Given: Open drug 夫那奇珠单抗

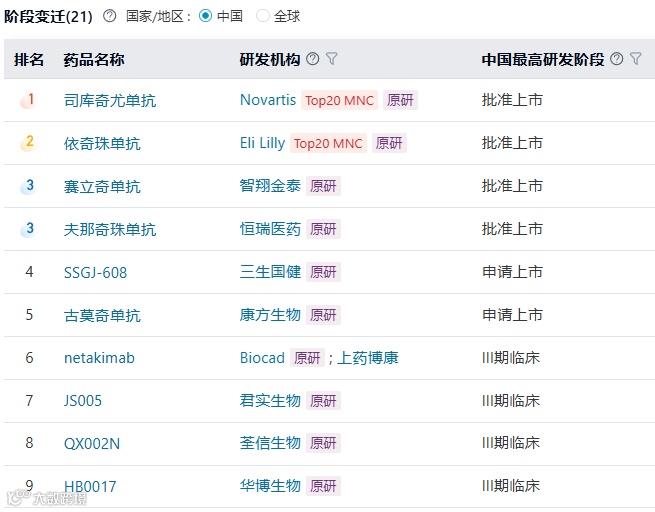Looking at the screenshot, I should click(x=110, y=229).
